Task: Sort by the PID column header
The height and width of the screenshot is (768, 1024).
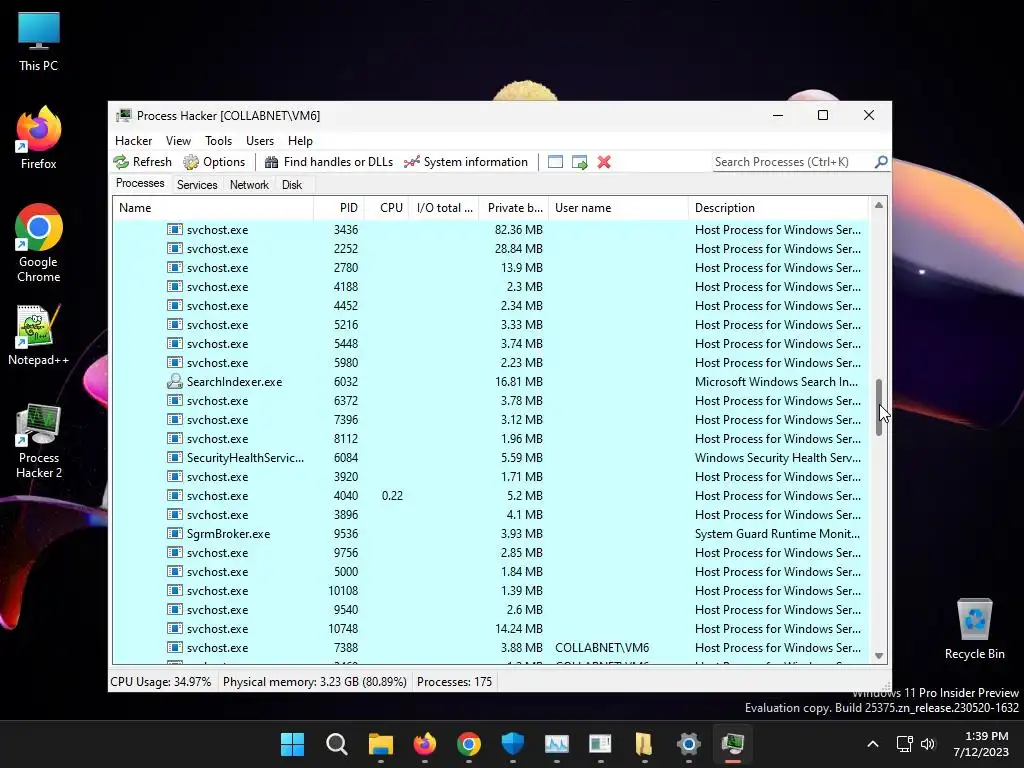Action: coord(339,208)
